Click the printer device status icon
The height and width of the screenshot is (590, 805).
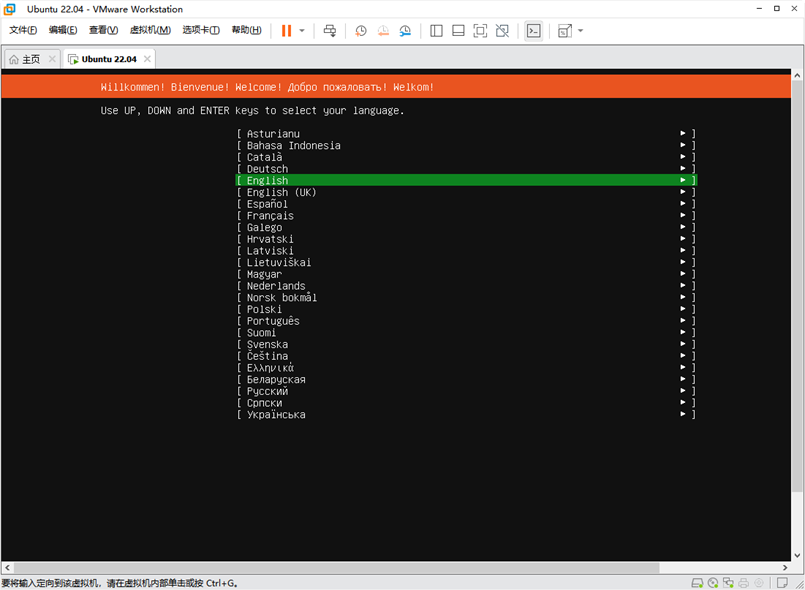tap(743, 583)
